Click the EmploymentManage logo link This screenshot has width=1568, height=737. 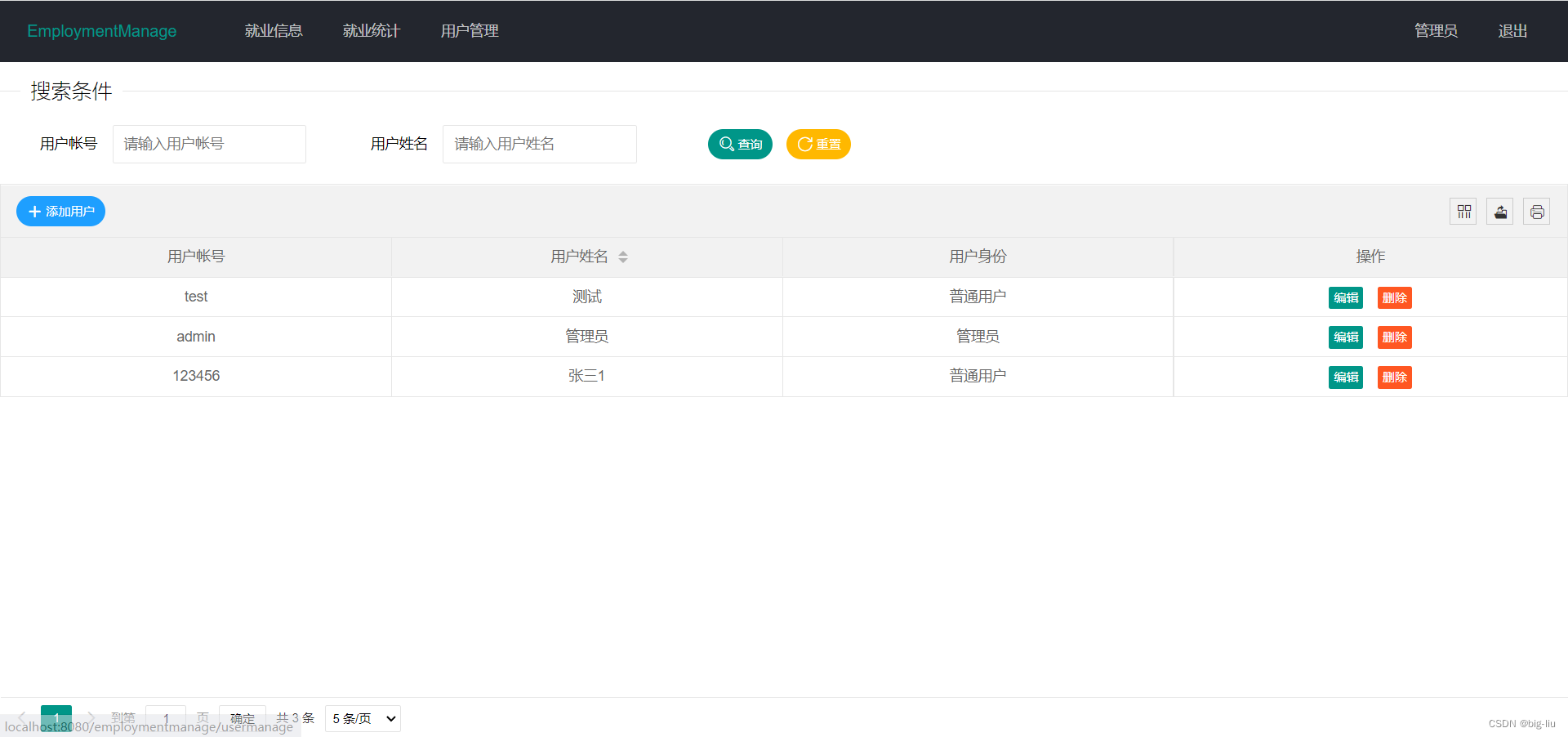tap(102, 31)
